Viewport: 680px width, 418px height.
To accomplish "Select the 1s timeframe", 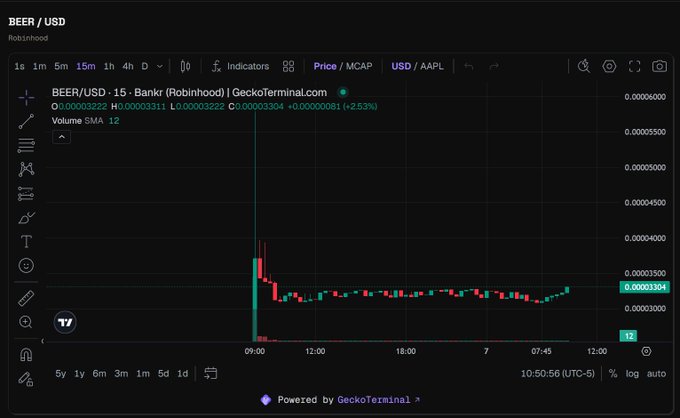I will [x=20, y=66].
